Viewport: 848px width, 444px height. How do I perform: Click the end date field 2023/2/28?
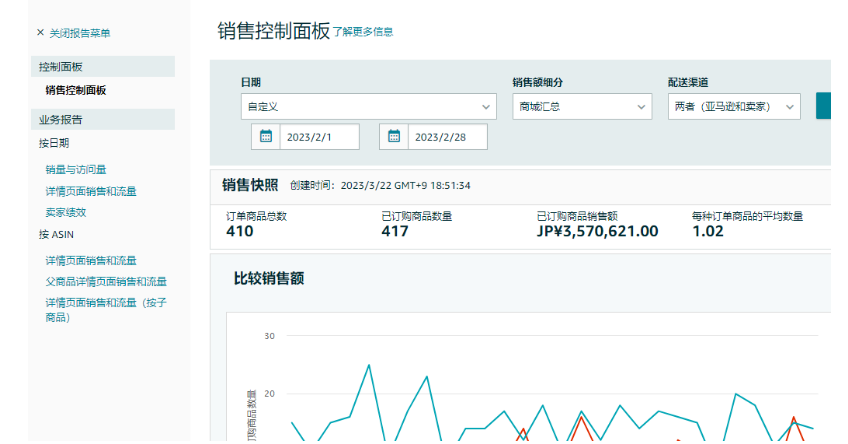point(447,137)
